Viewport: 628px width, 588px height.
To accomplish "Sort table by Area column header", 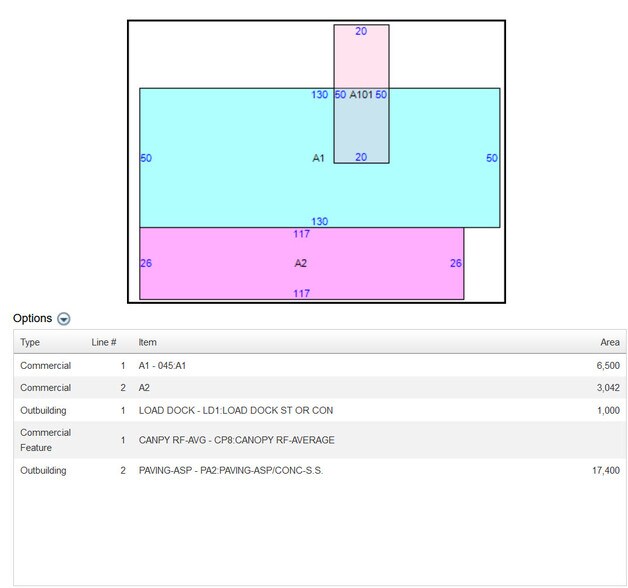I will pyautogui.click(x=609, y=342).
